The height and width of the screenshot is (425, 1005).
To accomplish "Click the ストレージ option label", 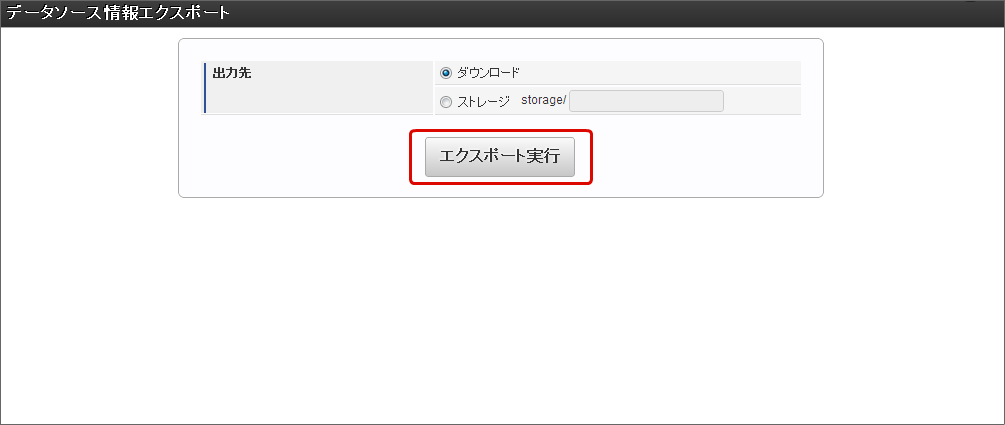I will click(483, 101).
